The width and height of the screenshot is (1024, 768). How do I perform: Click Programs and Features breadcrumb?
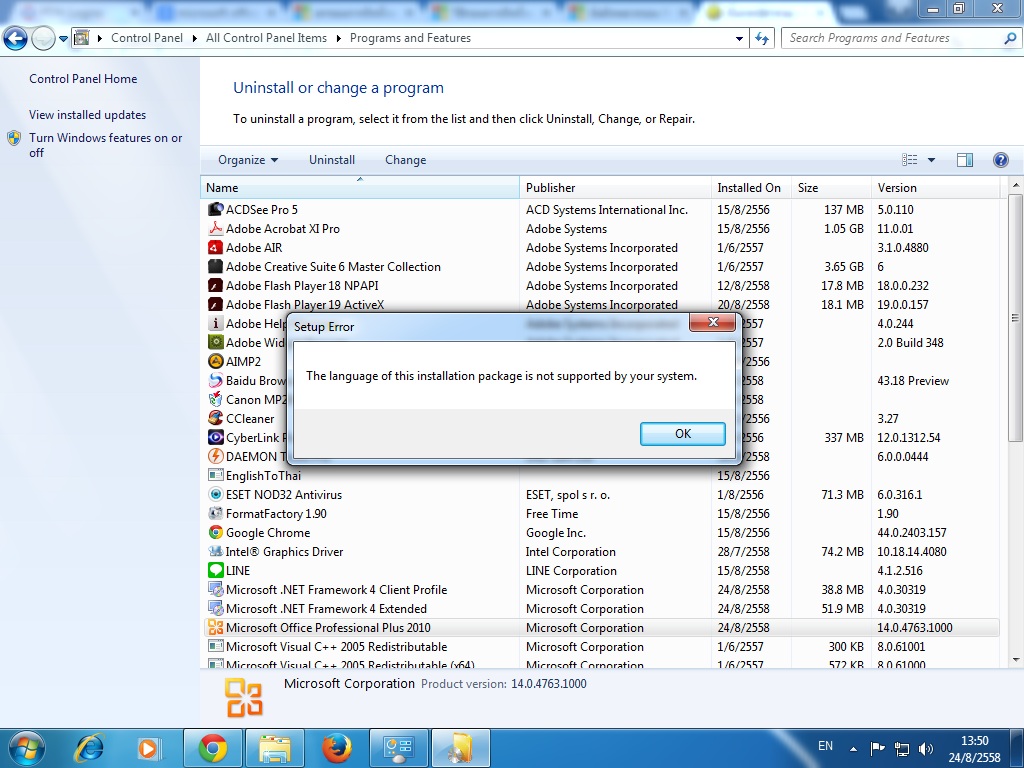410,38
